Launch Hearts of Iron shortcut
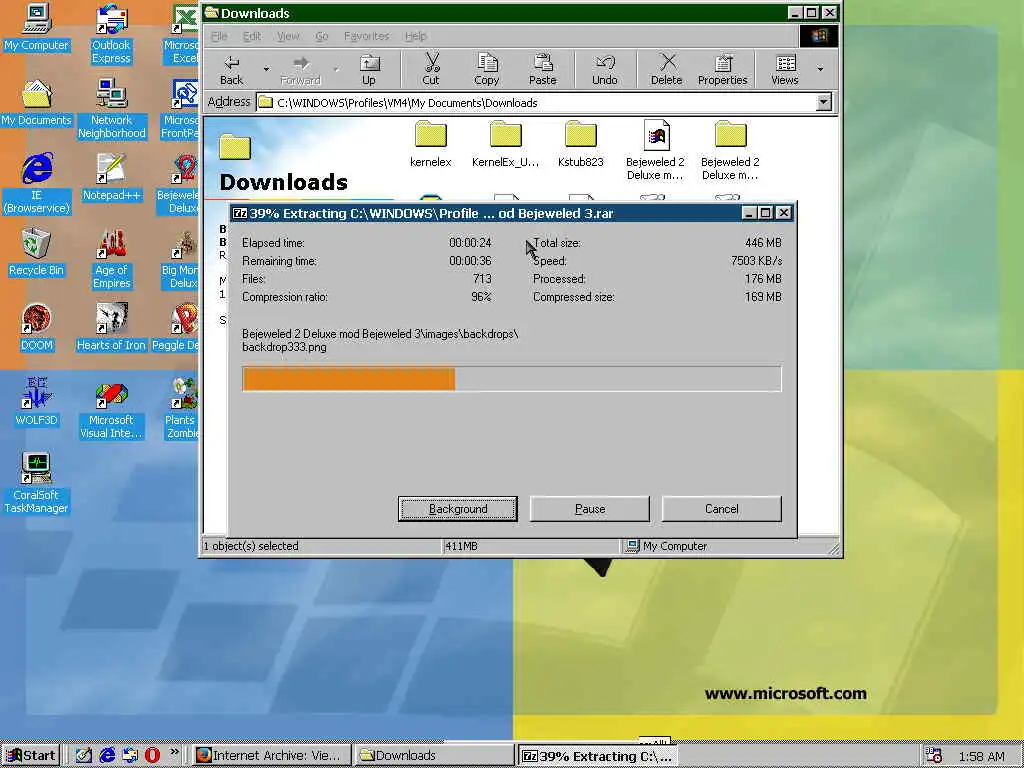 pos(111,327)
